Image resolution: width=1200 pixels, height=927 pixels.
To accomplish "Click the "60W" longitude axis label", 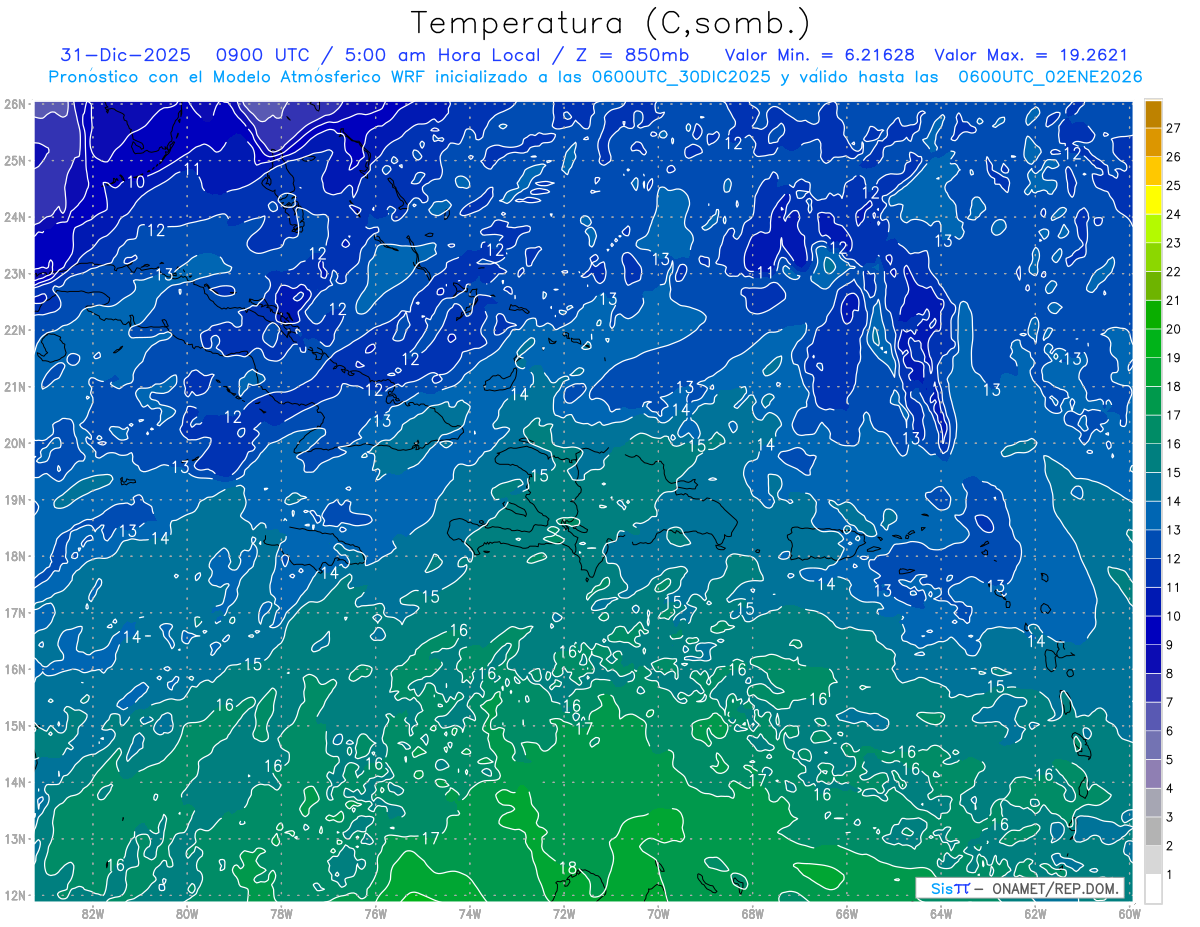I will point(1130,913).
